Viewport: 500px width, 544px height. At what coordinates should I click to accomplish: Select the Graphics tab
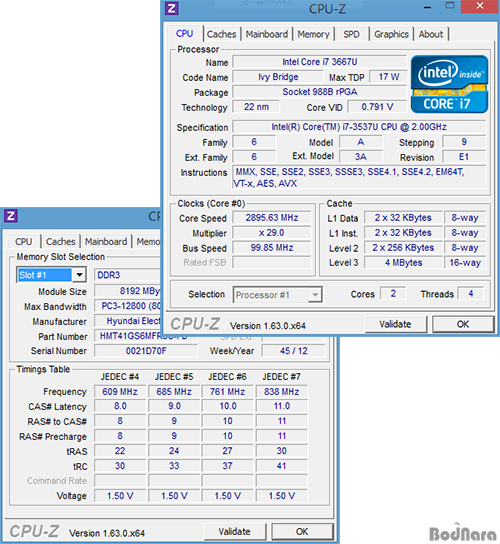click(391, 34)
